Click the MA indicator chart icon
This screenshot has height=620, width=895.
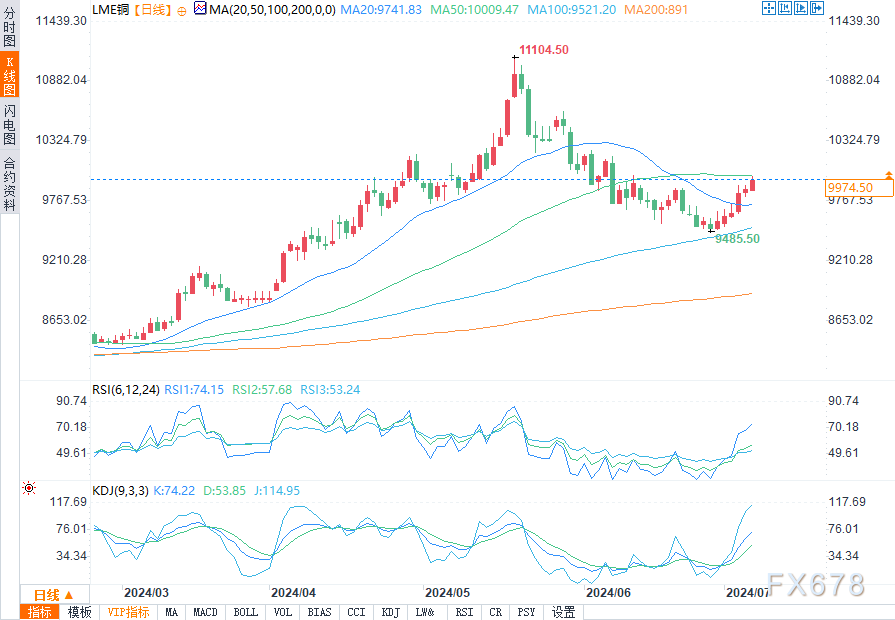(200, 9)
